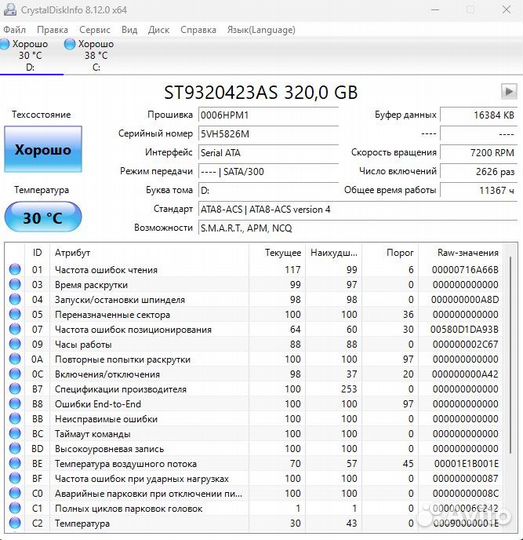Open the Диск menu
Image resolution: width=523 pixels, height=540 pixels.
[x=159, y=30]
